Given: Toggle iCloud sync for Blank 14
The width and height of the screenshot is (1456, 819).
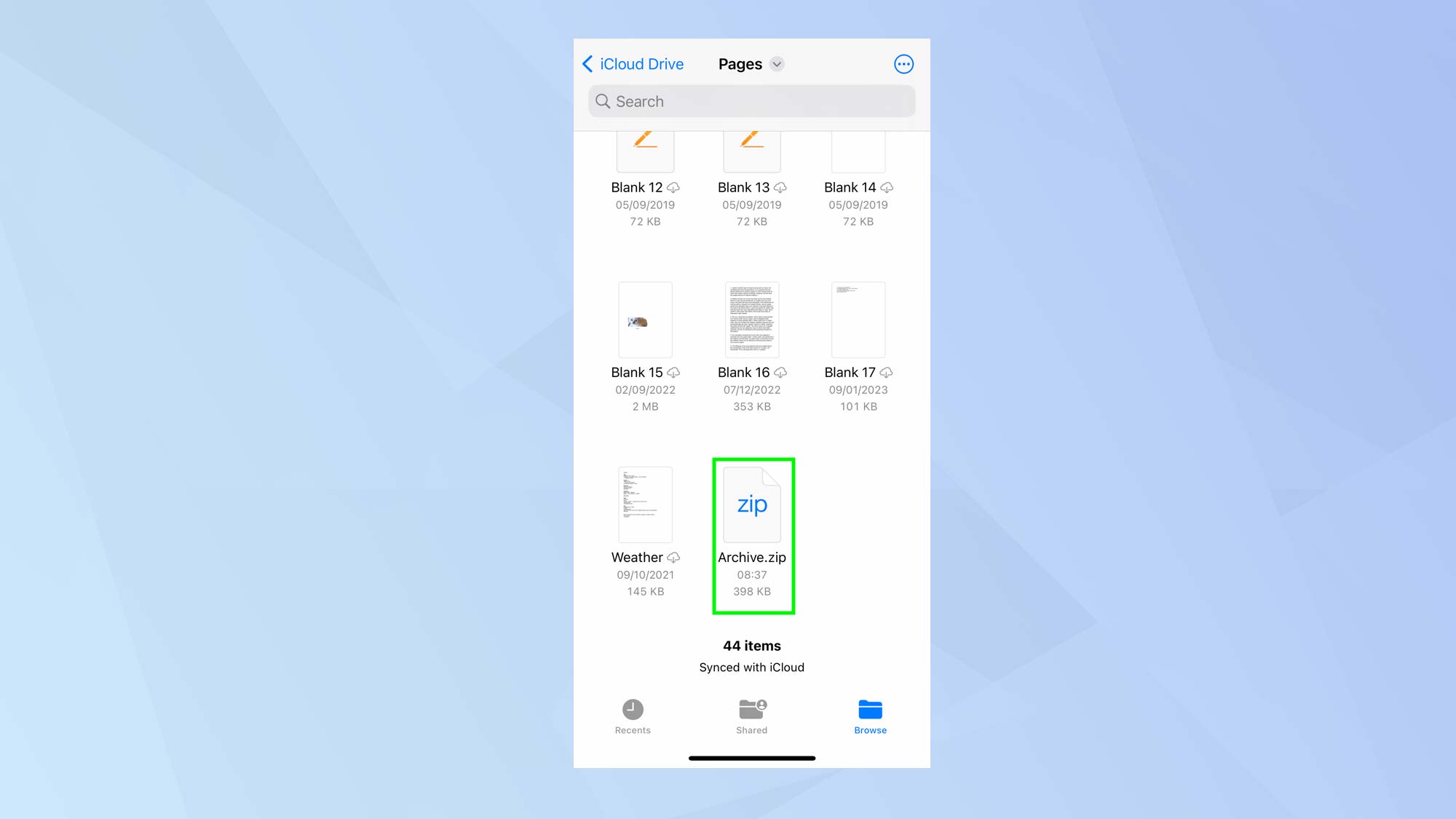Looking at the screenshot, I should (885, 187).
